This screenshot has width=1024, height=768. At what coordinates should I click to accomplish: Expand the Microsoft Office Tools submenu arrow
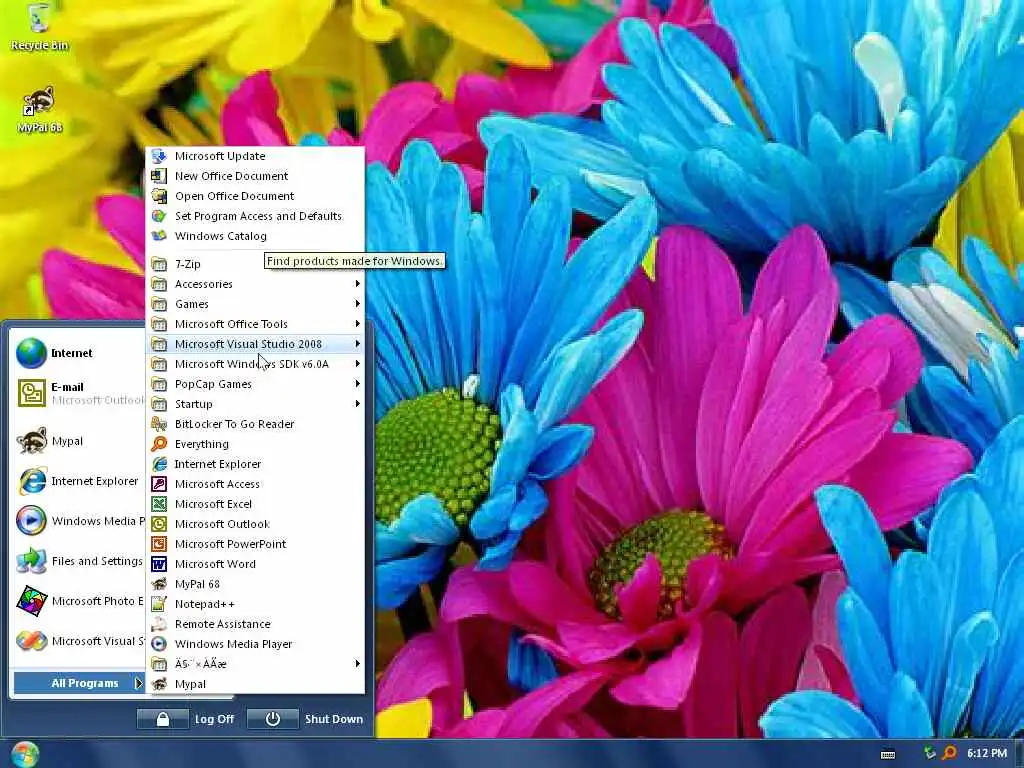[357, 324]
